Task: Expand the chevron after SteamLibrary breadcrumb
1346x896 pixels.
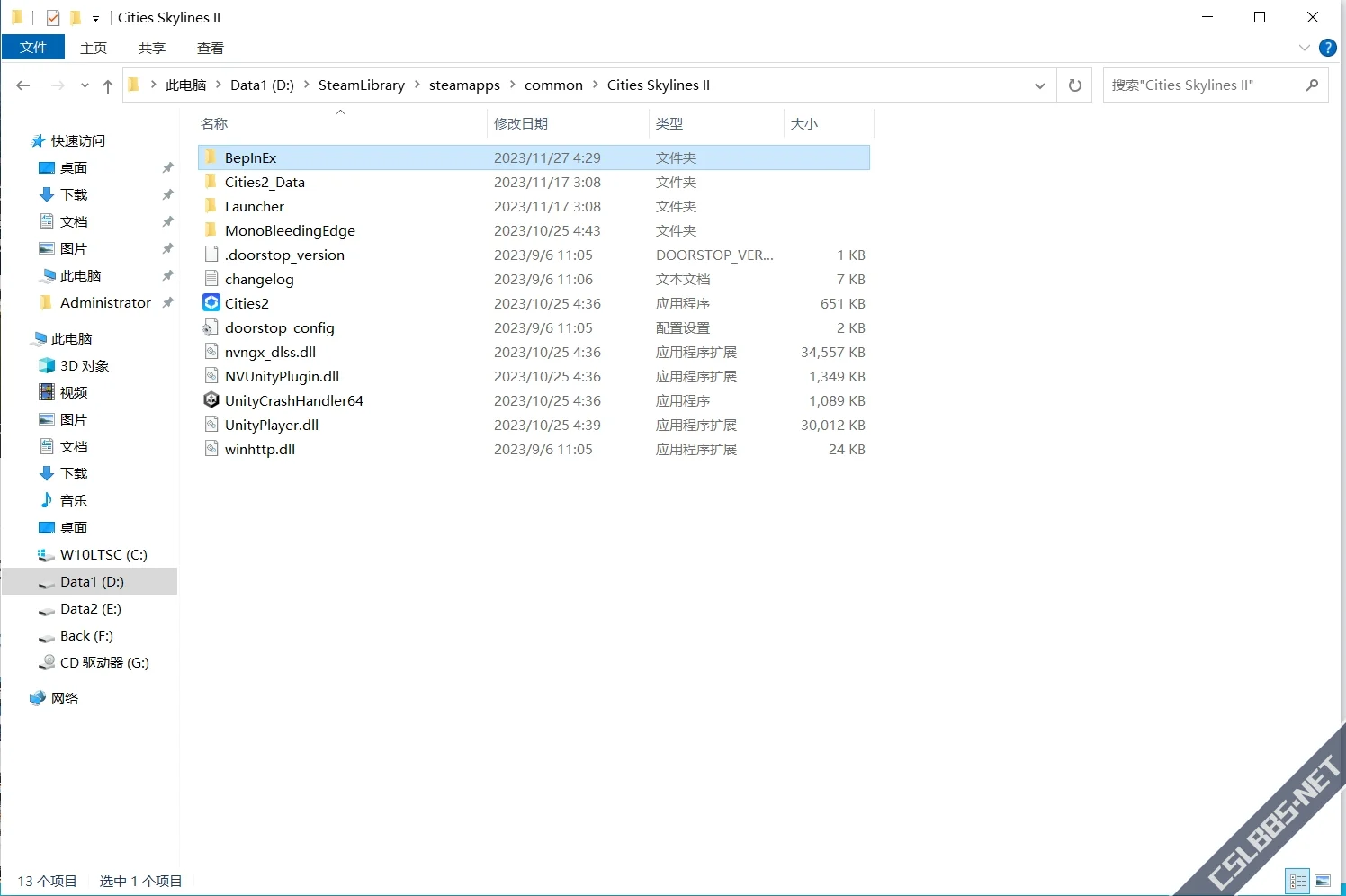Action: [x=417, y=85]
